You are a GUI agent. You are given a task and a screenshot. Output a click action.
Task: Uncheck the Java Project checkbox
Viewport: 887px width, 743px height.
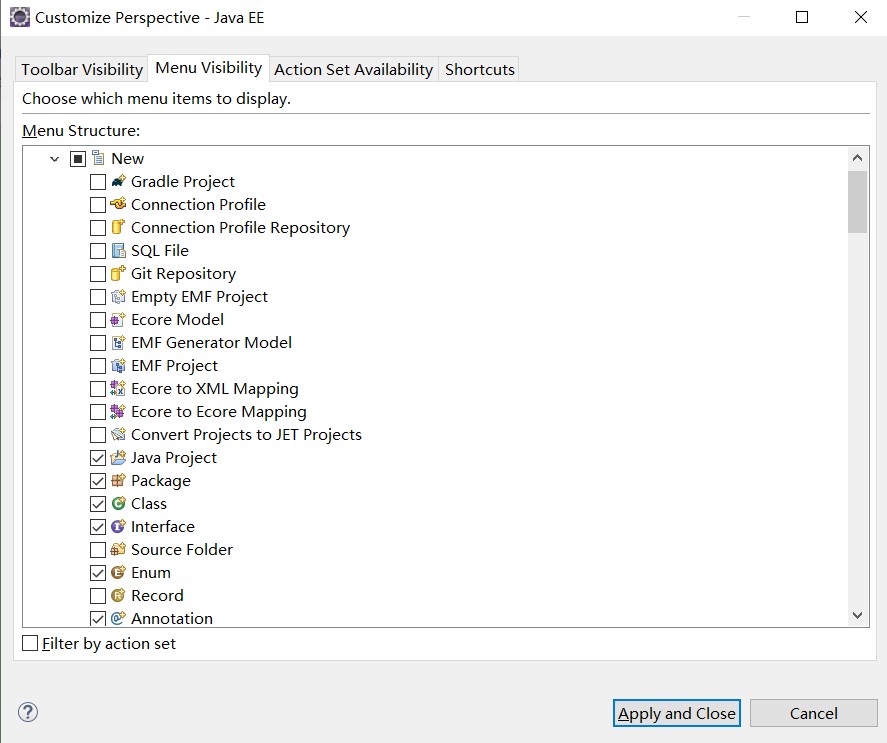pyautogui.click(x=98, y=458)
